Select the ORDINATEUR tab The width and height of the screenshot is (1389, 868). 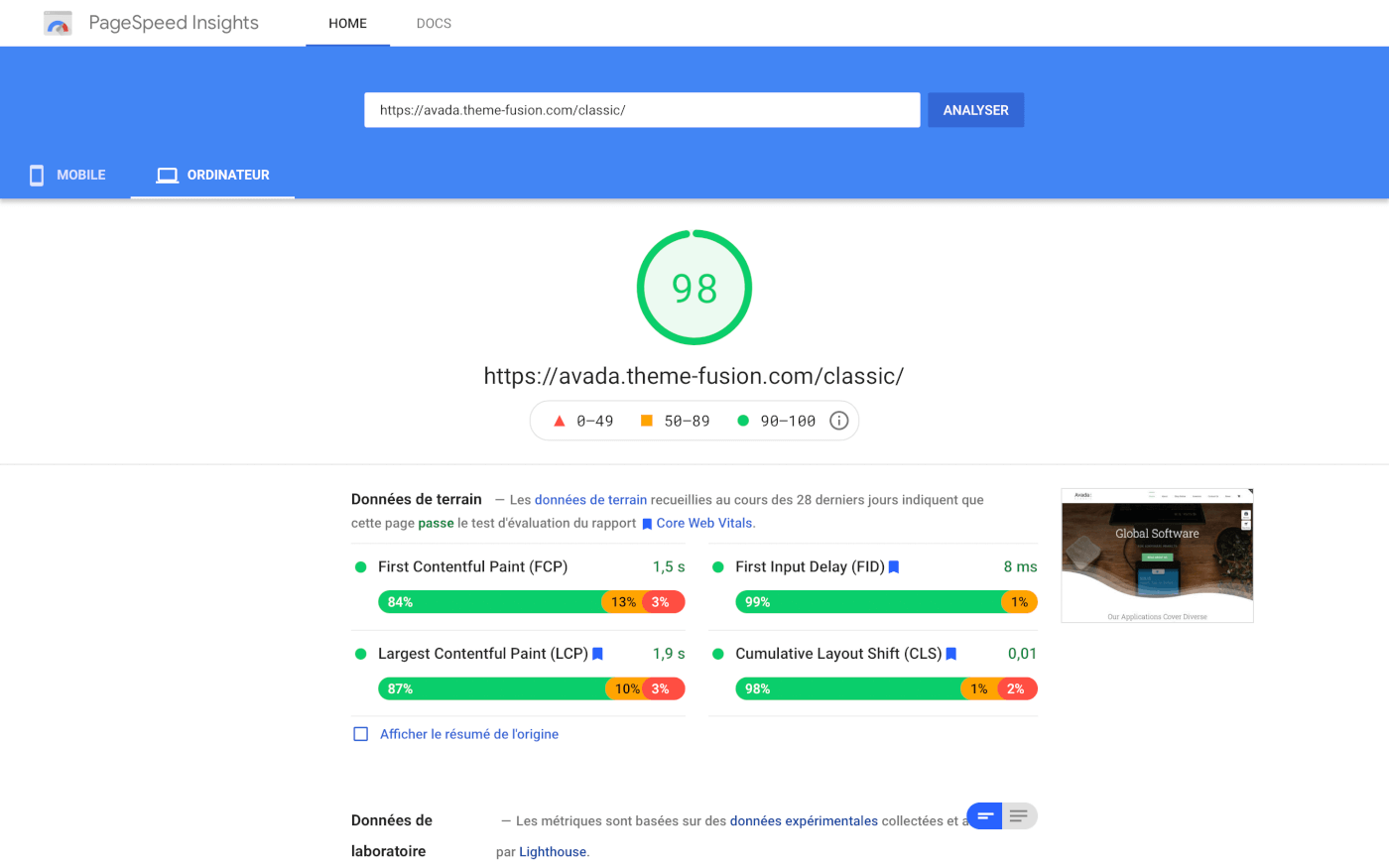pos(212,176)
